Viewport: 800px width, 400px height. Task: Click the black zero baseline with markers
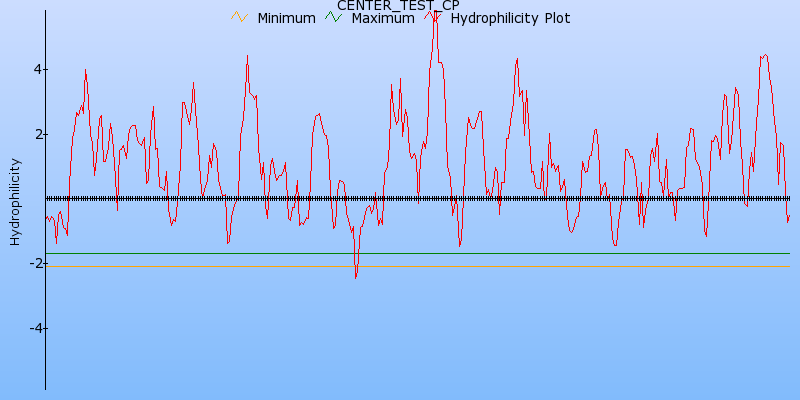click(417, 198)
